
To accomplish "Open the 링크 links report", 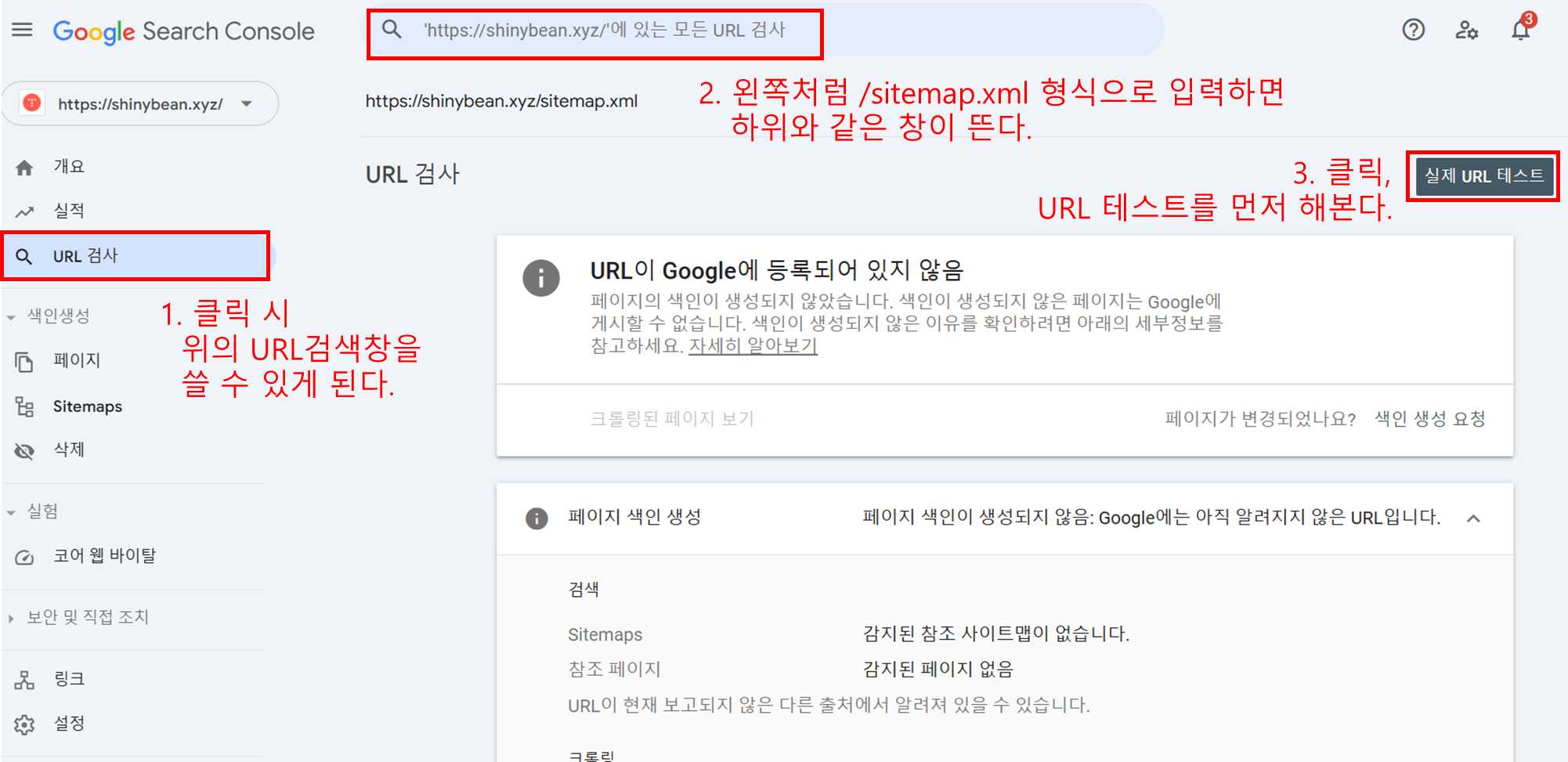I will coord(69,678).
